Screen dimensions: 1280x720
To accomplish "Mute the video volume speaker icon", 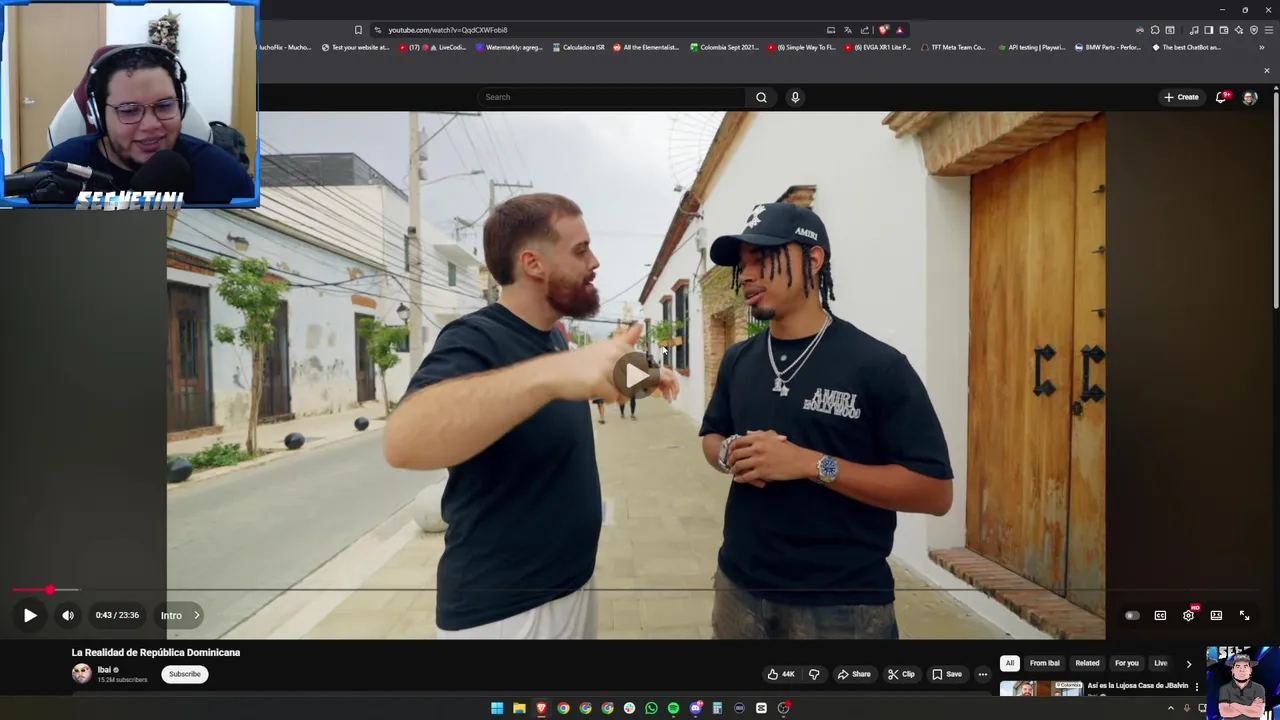I will tap(68, 616).
